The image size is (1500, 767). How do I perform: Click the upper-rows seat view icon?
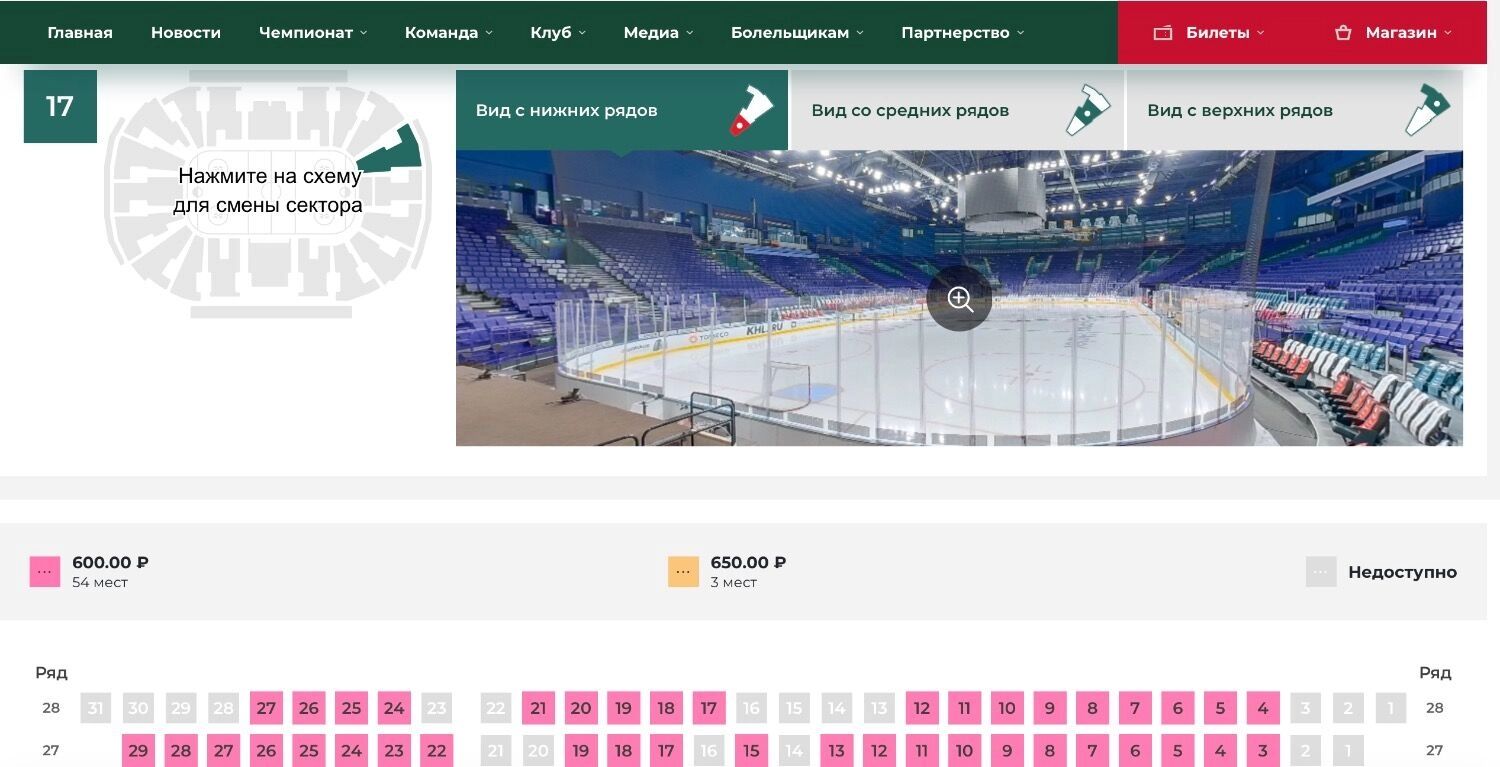tap(1427, 110)
